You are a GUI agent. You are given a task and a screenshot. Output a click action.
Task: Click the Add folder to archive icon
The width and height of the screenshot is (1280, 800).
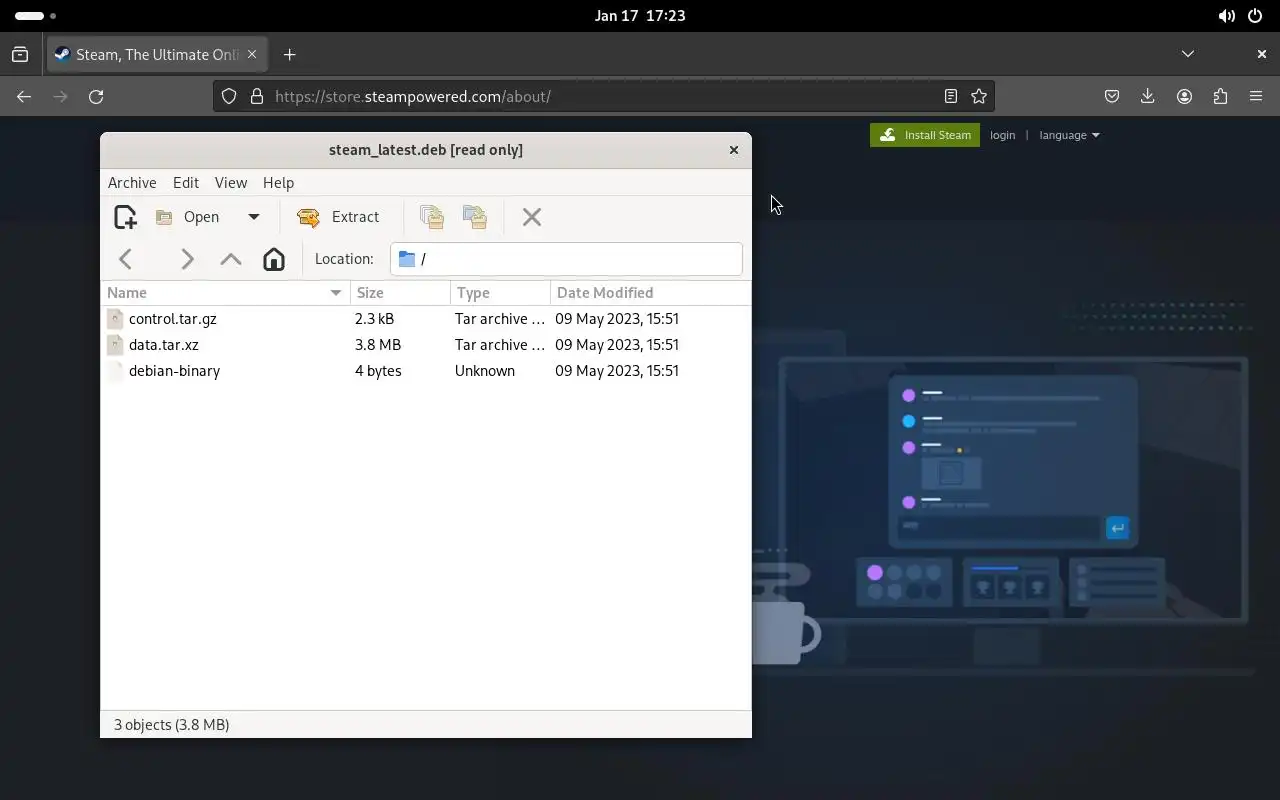pos(475,217)
